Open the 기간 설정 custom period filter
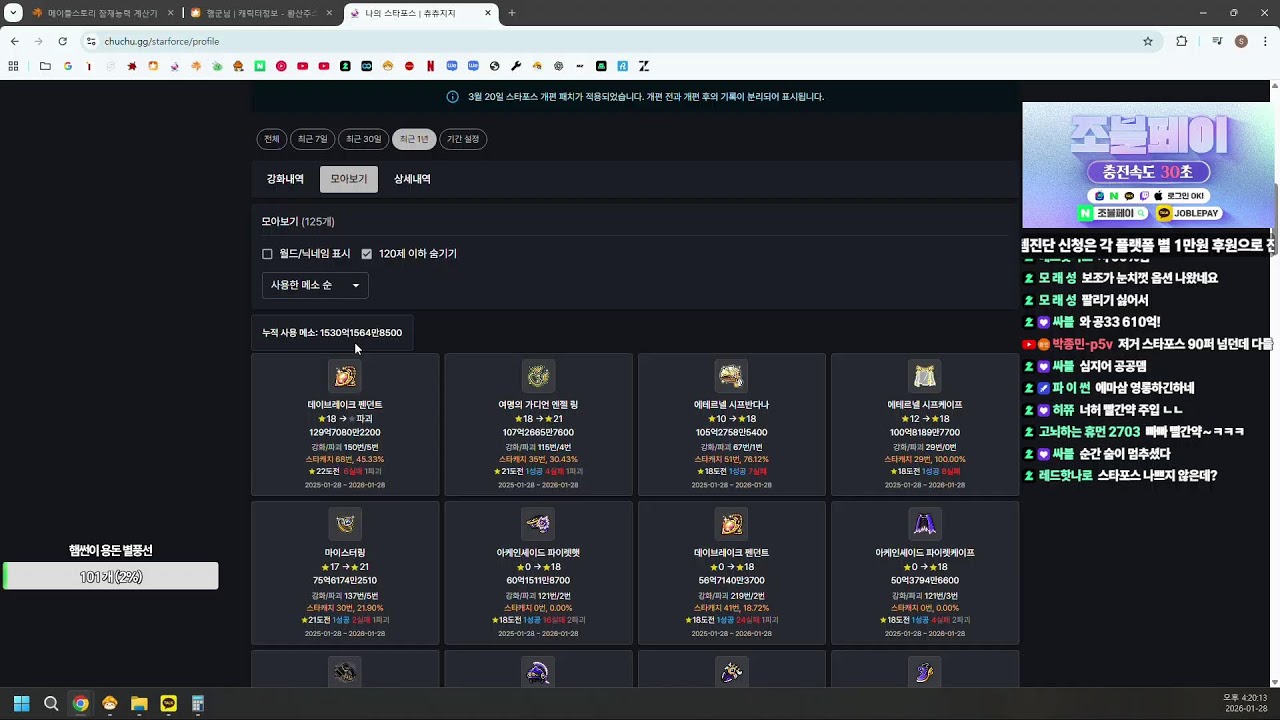 [x=463, y=139]
